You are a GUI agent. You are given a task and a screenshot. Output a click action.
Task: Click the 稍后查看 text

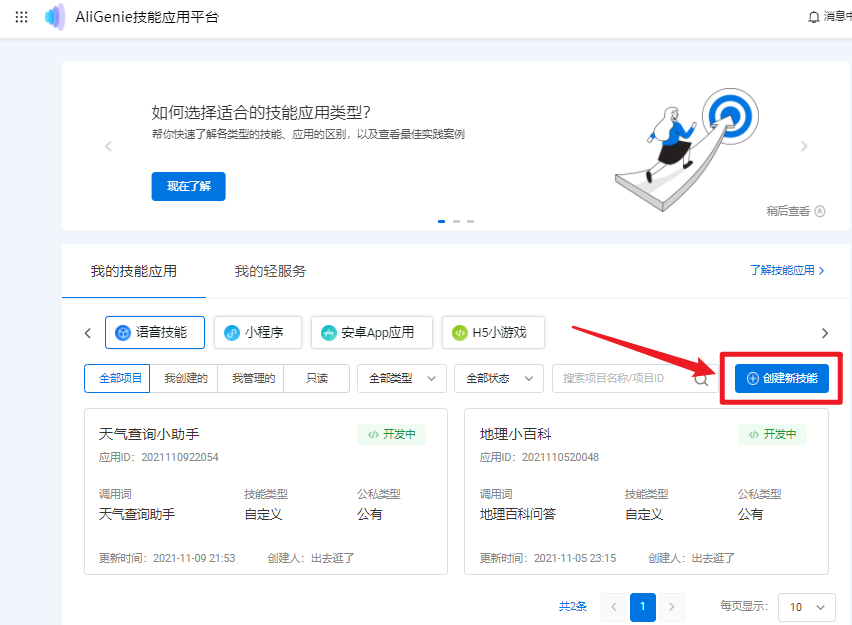[788, 211]
